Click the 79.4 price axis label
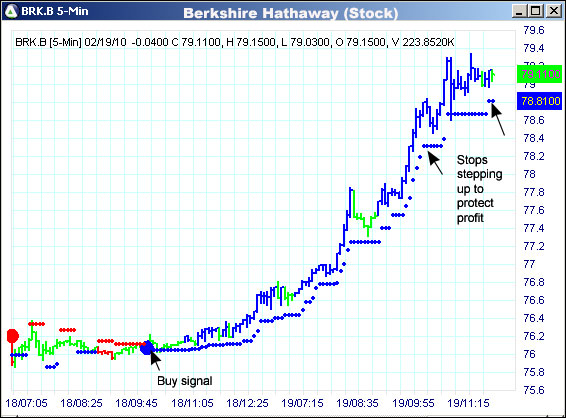The height and width of the screenshot is (418, 566). tap(534, 48)
